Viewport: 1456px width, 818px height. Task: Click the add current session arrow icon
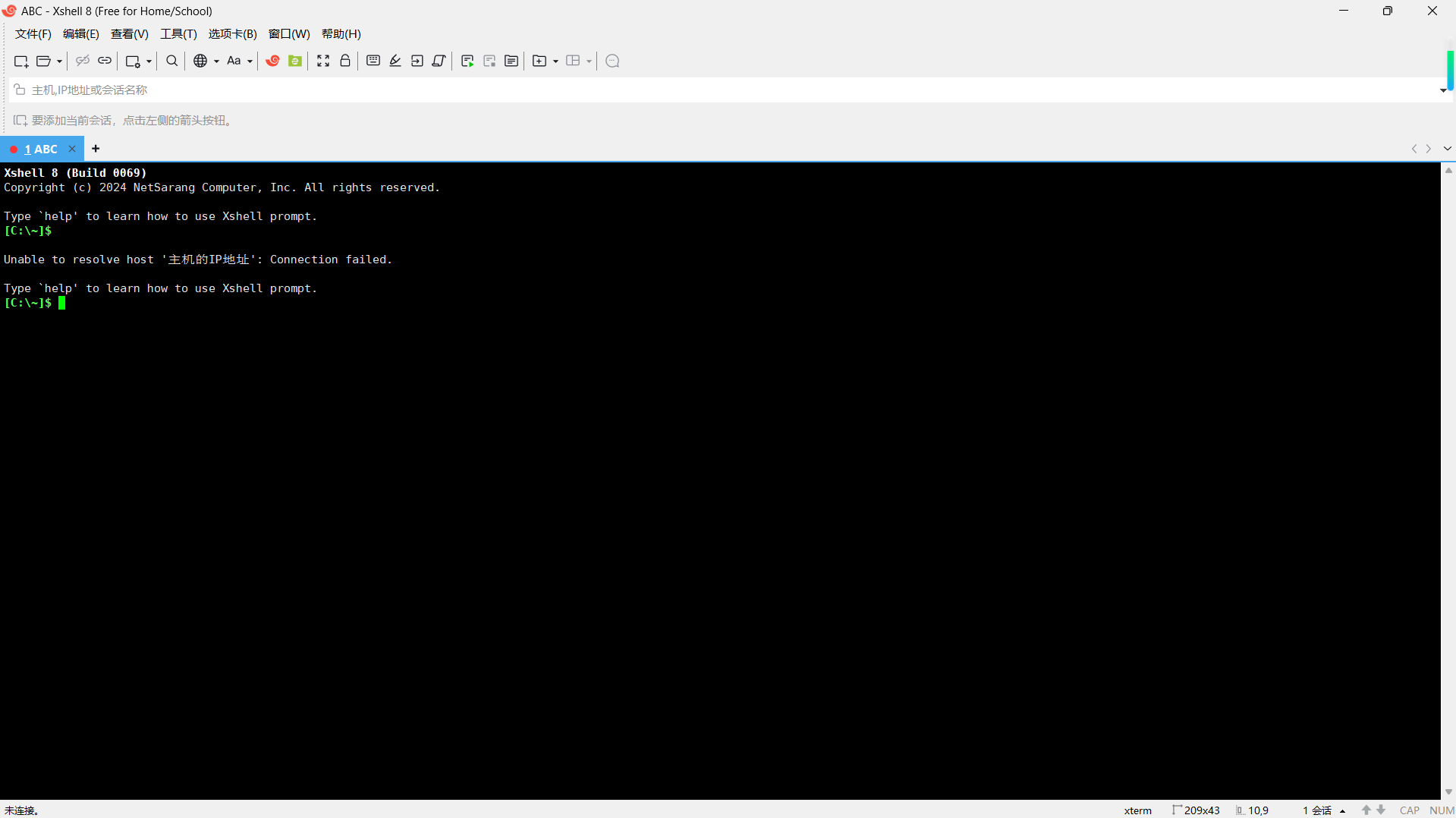tap(20, 121)
